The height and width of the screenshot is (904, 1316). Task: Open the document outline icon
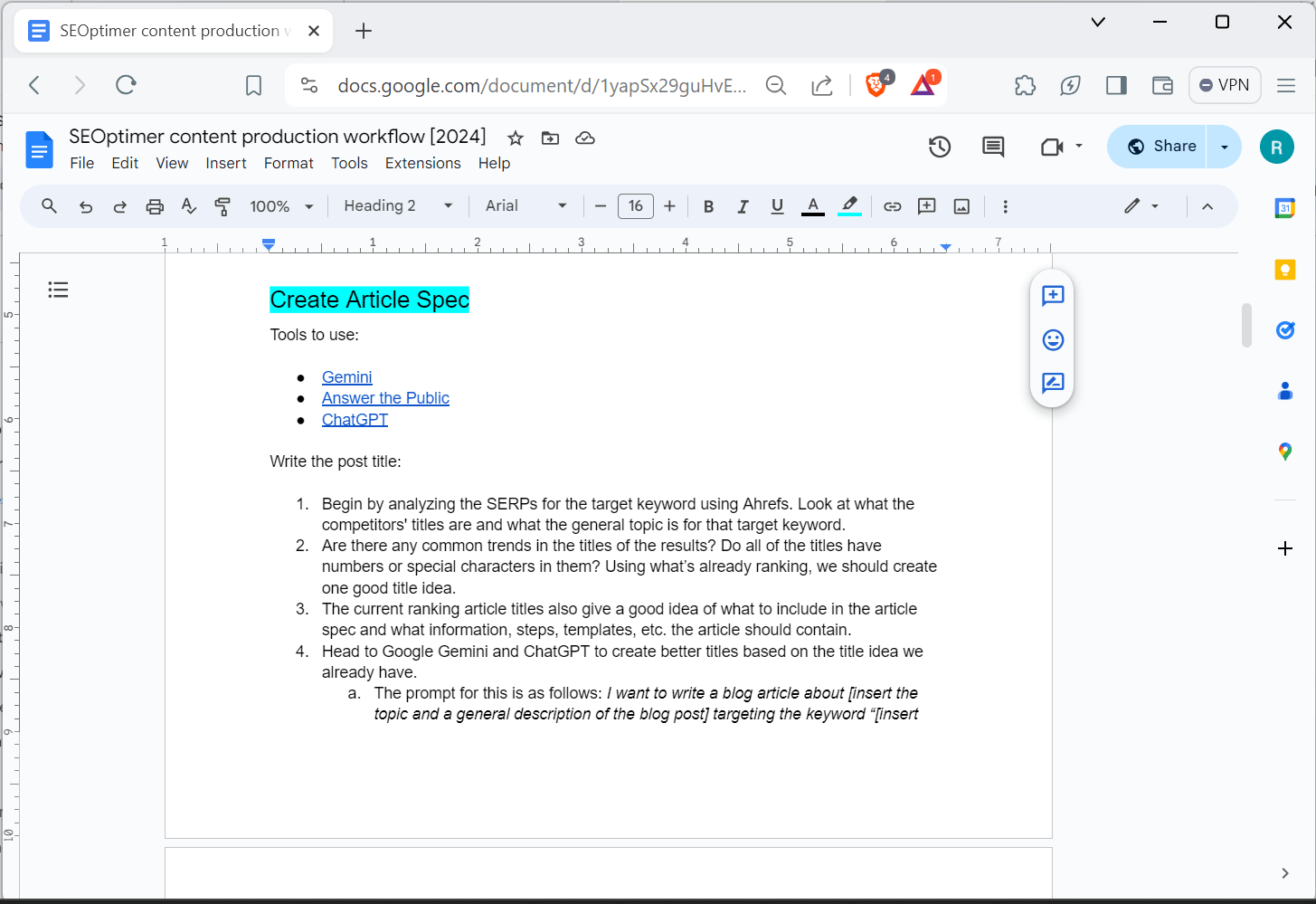click(58, 290)
